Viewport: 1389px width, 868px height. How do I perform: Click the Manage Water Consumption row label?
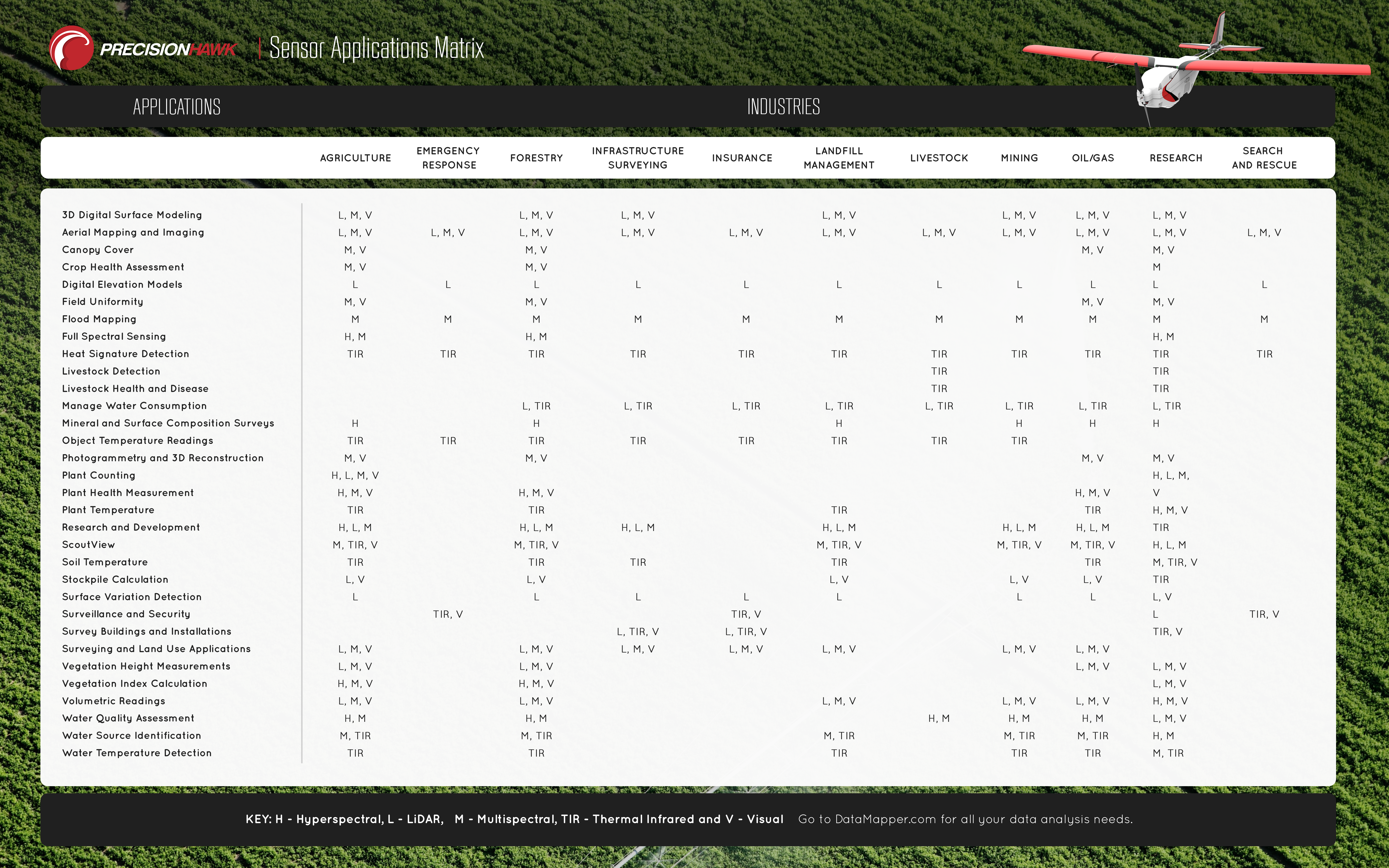point(134,406)
